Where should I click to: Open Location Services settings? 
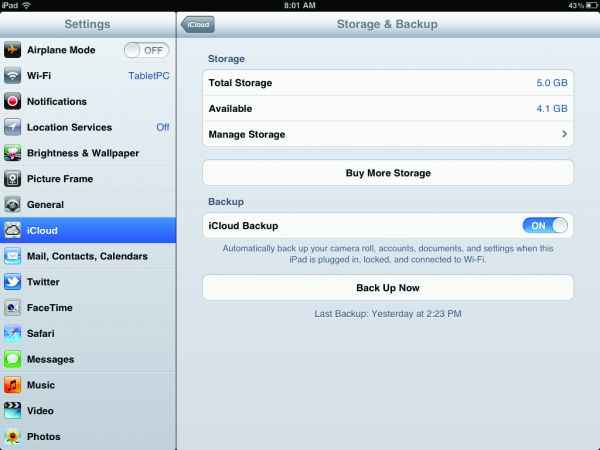[x=88, y=127]
